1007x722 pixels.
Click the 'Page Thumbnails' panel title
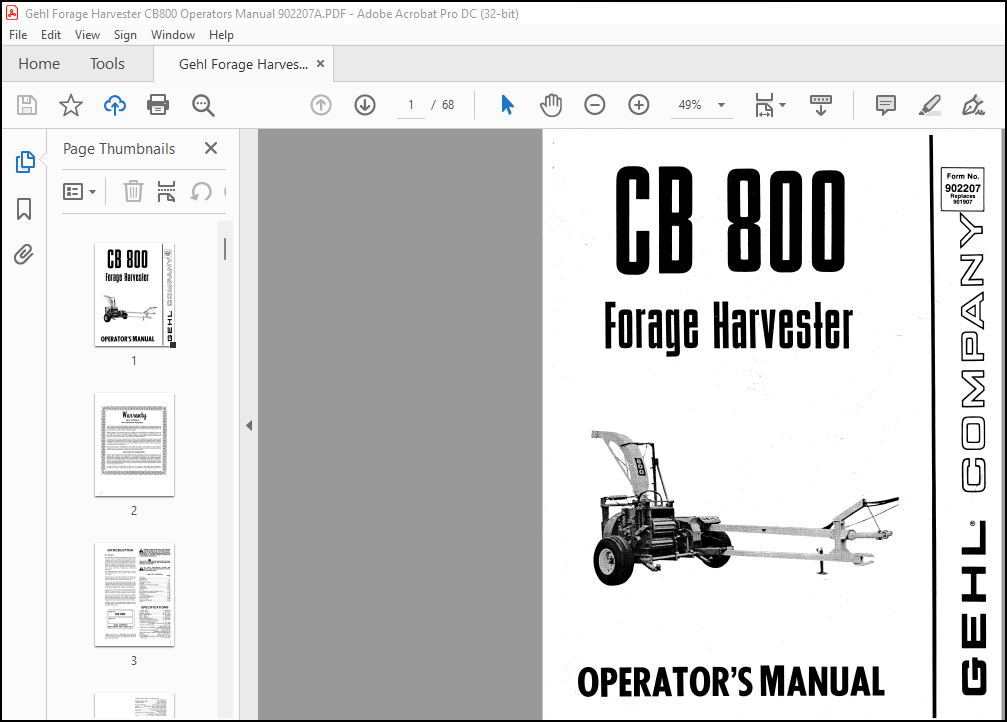(x=119, y=148)
